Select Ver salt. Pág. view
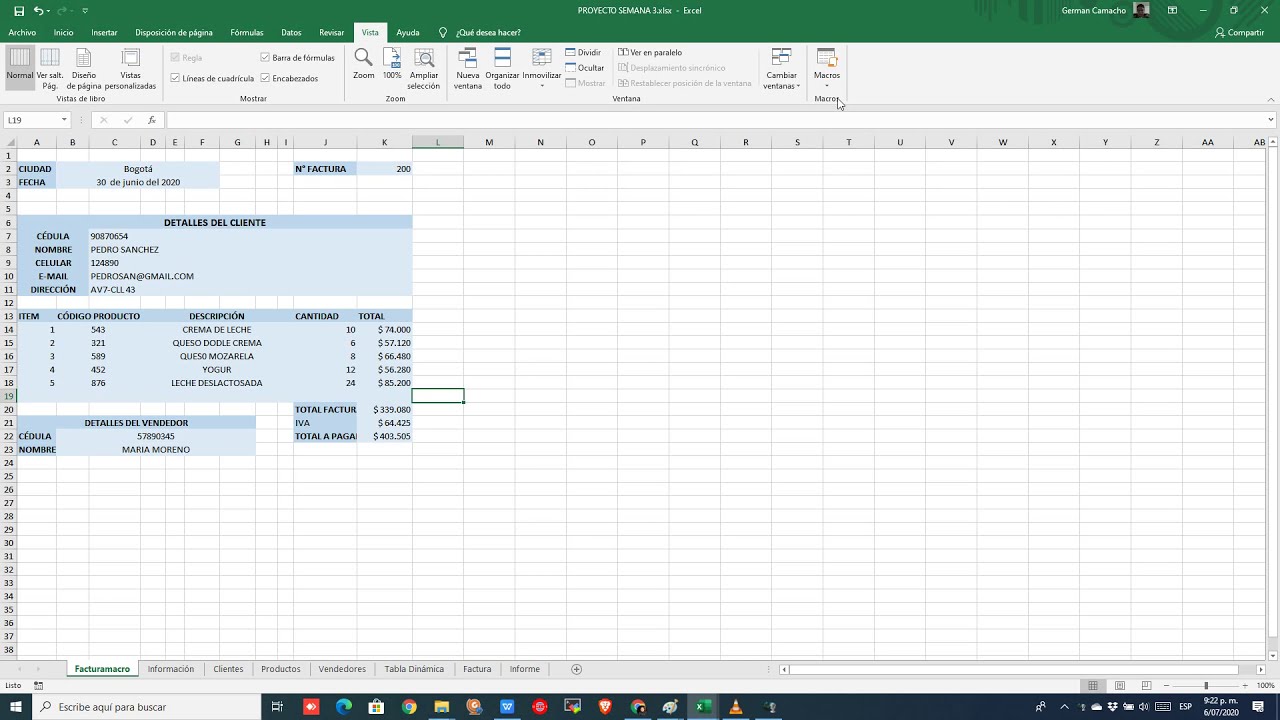This screenshot has width=1280, height=720. (x=50, y=69)
